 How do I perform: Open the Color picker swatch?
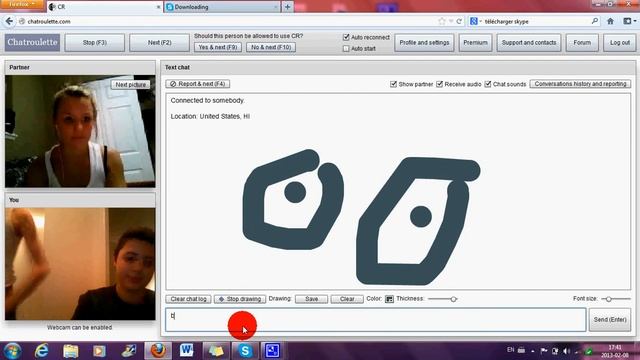click(x=389, y=299)
